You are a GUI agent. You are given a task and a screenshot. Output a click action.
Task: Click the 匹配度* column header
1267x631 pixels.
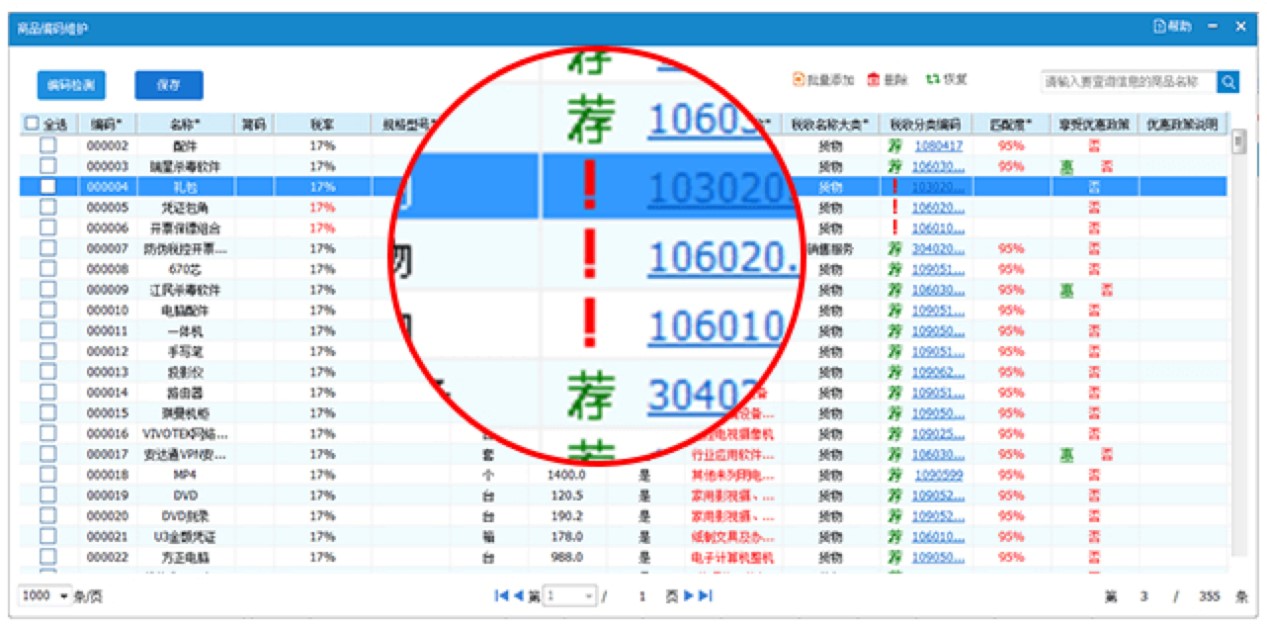pos(1010,125)
